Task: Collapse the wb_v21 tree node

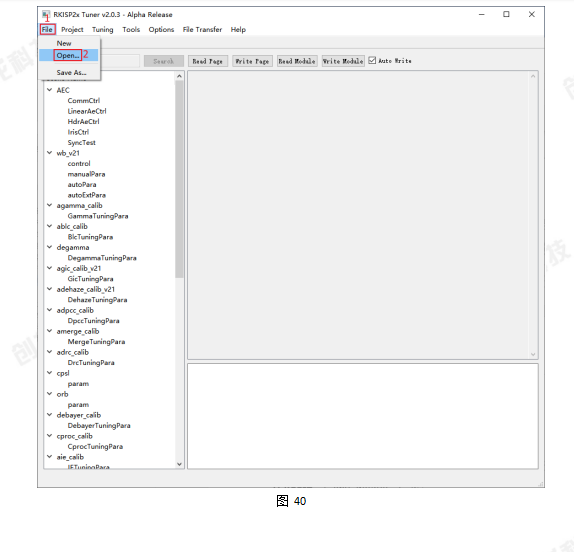Action: point(49,153)
